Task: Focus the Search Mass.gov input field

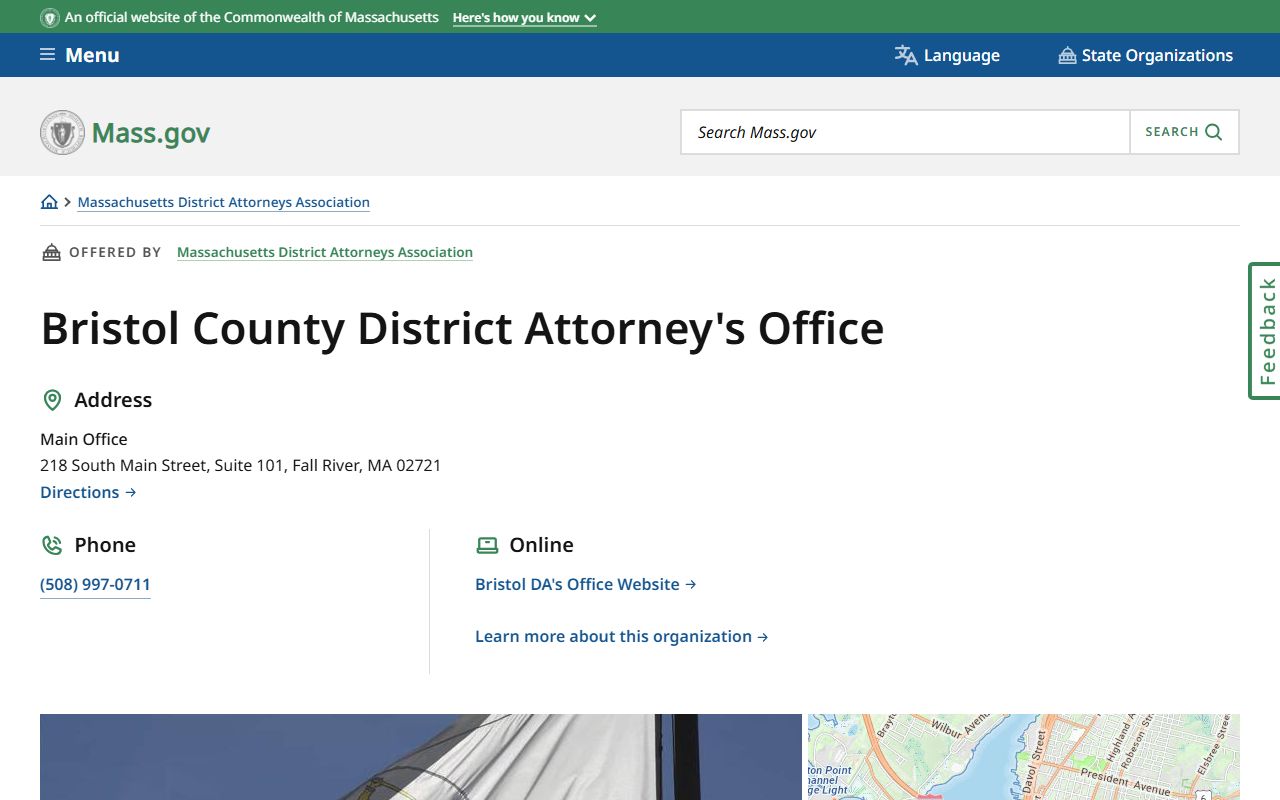Action: coord(905,132)
